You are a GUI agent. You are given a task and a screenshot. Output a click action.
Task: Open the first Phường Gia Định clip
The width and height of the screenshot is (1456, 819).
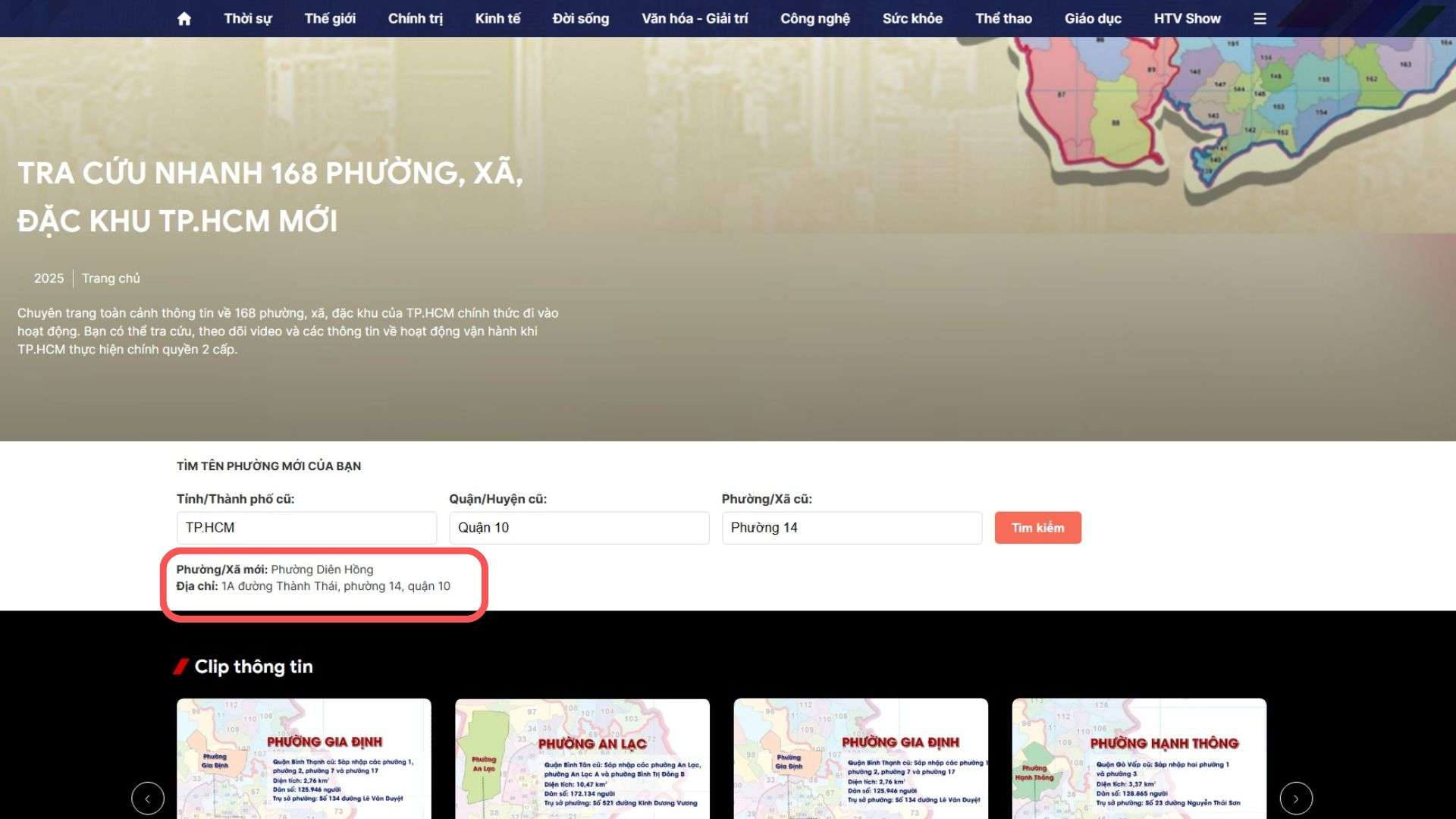[304, 758]
